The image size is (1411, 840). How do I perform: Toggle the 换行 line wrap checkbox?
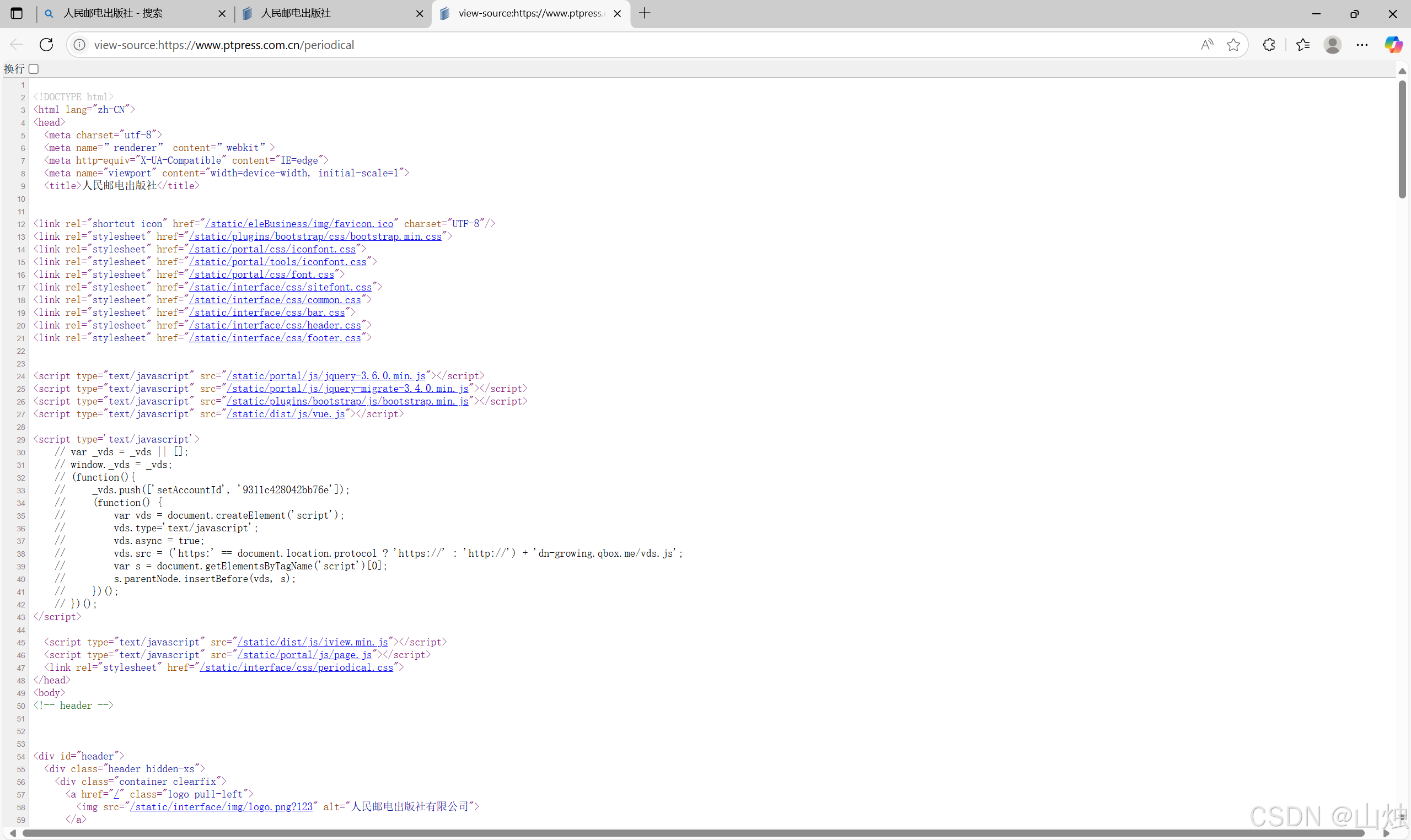coord(34,68)
